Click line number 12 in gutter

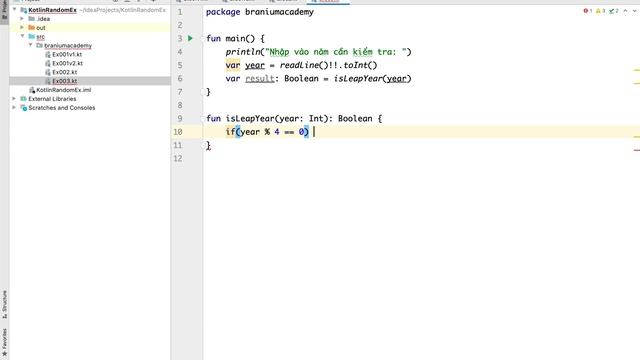(x=178, y=158)
